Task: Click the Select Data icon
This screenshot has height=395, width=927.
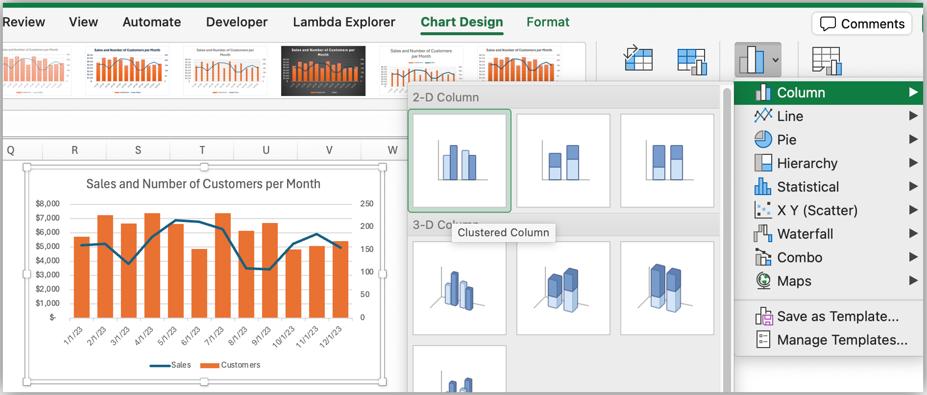Action: pyautogui.click(x=692, y=61)
